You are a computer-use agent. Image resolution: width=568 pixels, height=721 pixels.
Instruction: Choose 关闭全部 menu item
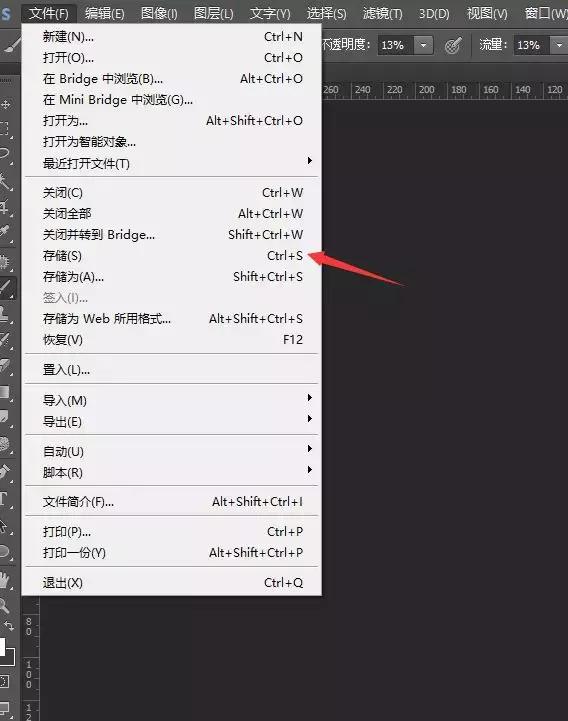pos(172,214)
